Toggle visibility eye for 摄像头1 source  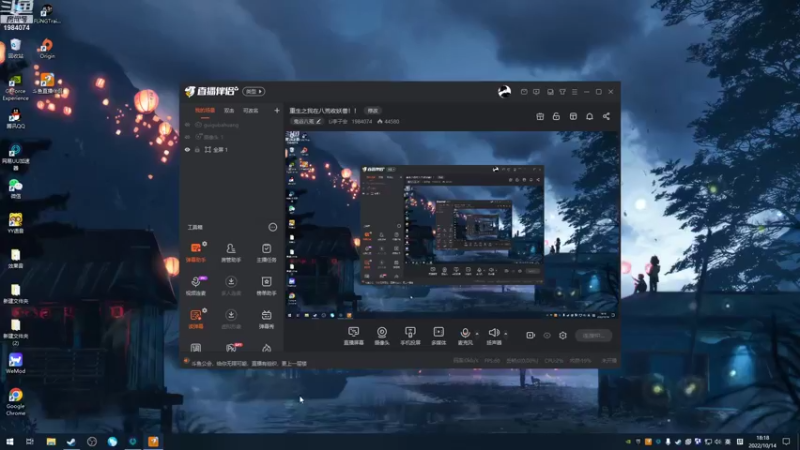[187, 137]
